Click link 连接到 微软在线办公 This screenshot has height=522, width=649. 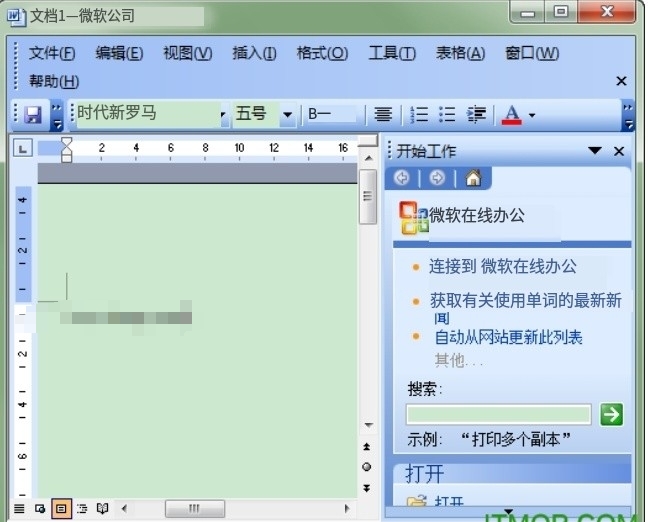coord(502,267)
